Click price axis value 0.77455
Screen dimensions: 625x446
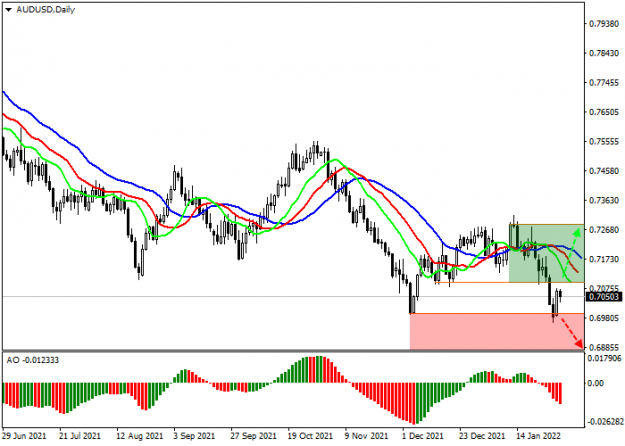[x=604, y=83]
